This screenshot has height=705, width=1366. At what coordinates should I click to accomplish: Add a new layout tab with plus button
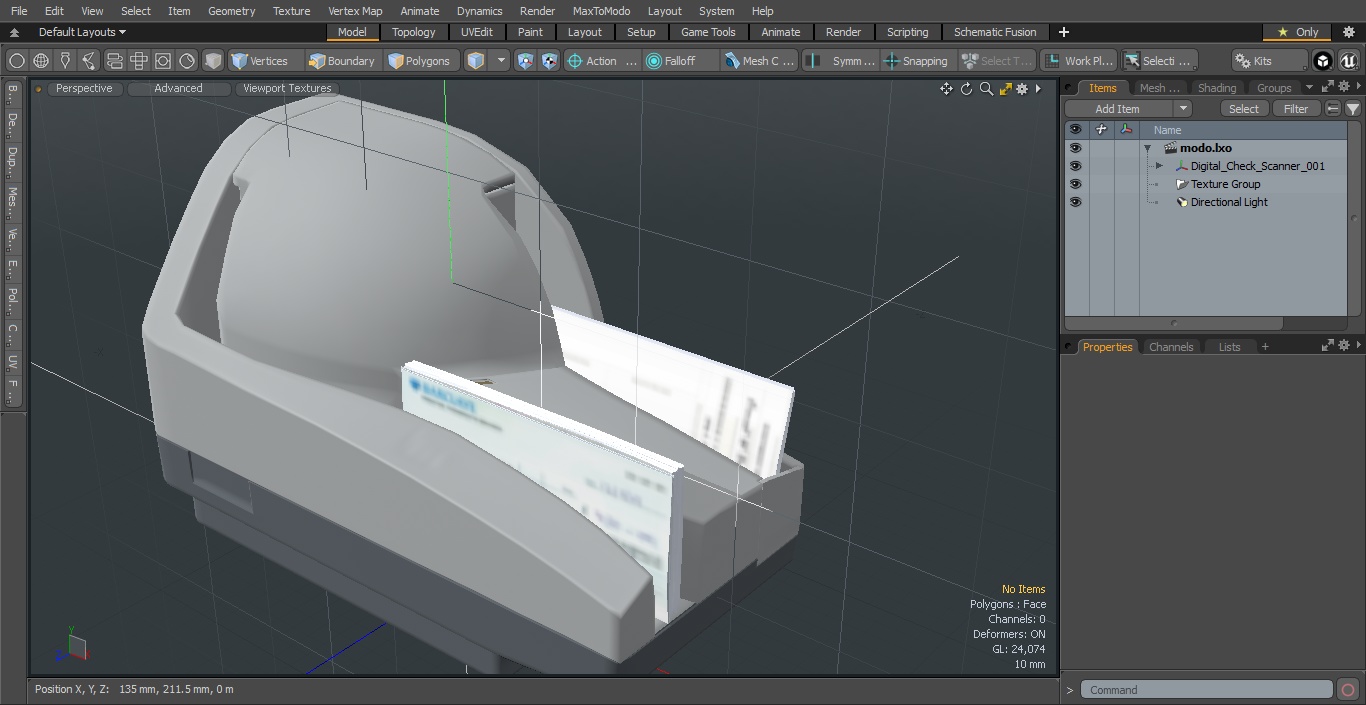(1063, 32)
